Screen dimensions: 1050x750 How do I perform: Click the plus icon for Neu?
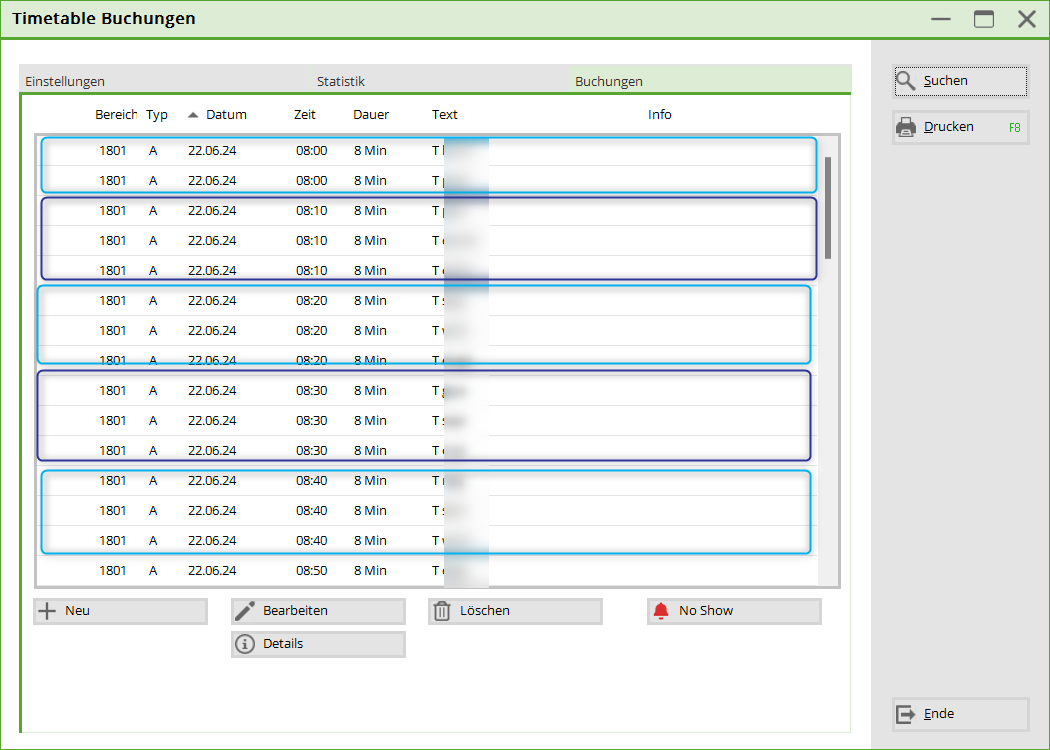coord(46,611)
